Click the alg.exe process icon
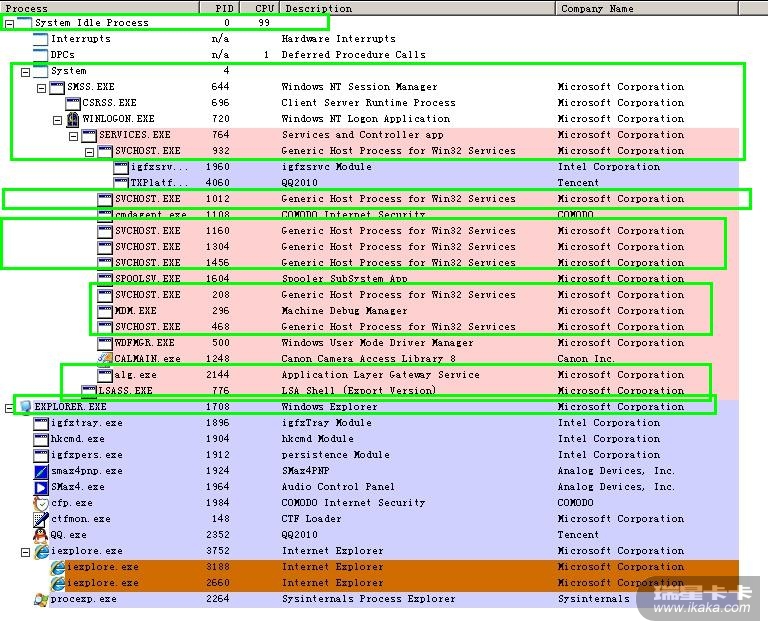Screen dimensions: 768x628 pyautogui.click(x=105, y=375)
